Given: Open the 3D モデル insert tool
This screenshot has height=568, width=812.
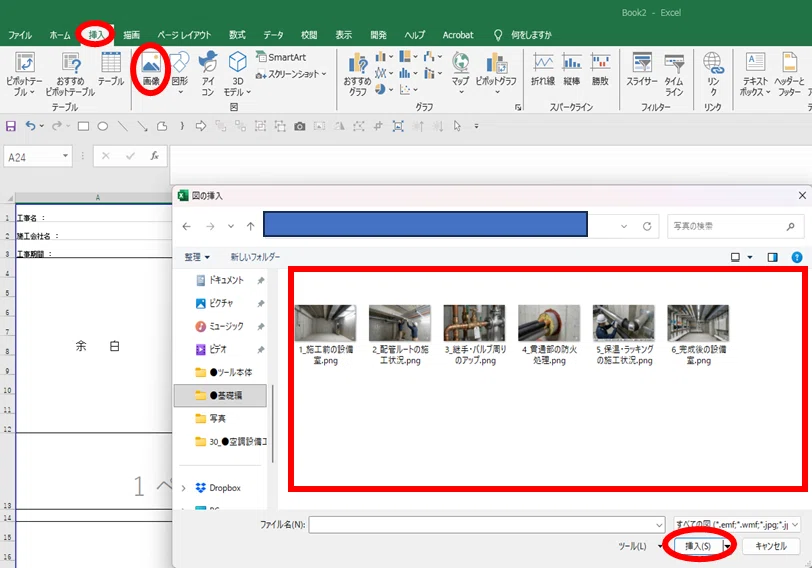Looking at the screenshot, I should click(x=237, y=74).
